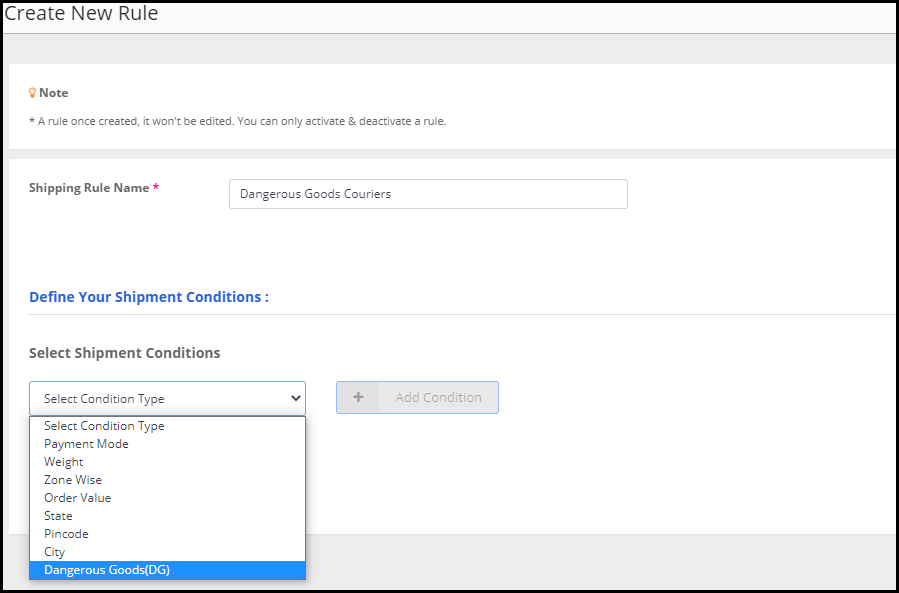The height and width of the screenshot is (593, 899).
Task: Click the rule edit restriction note text
Action: (x=237, y=122)
